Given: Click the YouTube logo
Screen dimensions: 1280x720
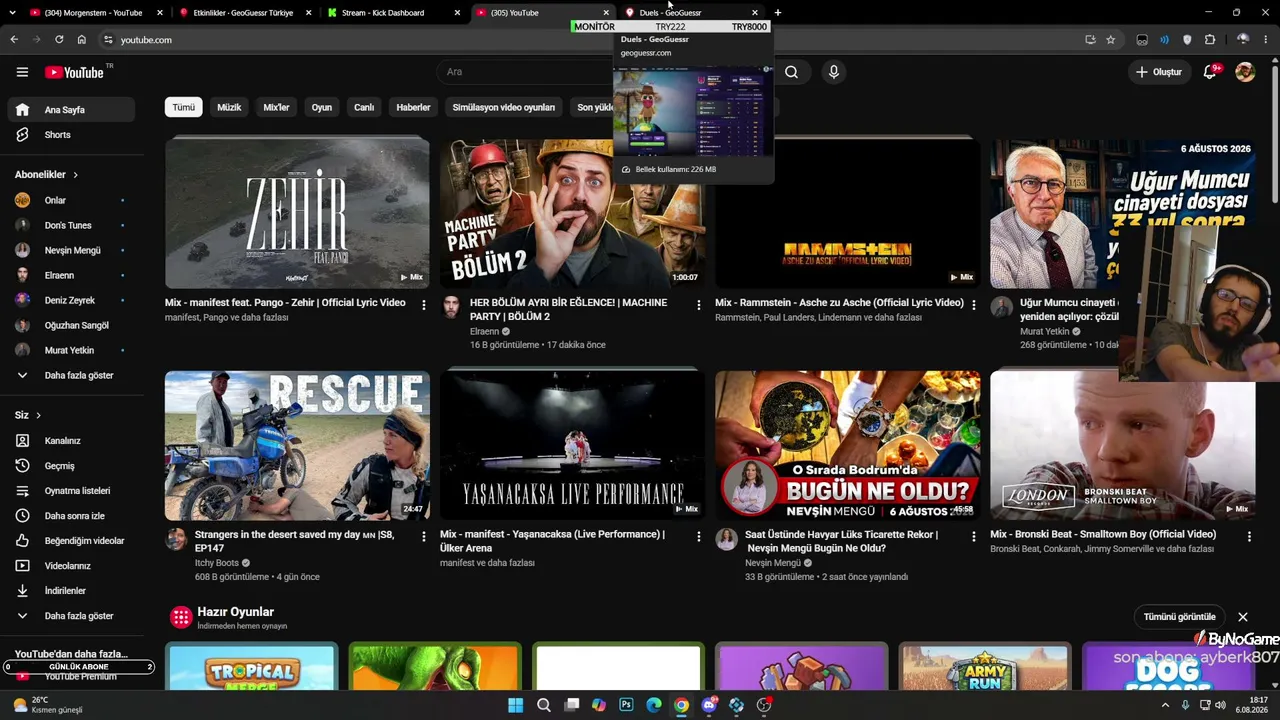Looking at the screenshot, I should [75, 72].
